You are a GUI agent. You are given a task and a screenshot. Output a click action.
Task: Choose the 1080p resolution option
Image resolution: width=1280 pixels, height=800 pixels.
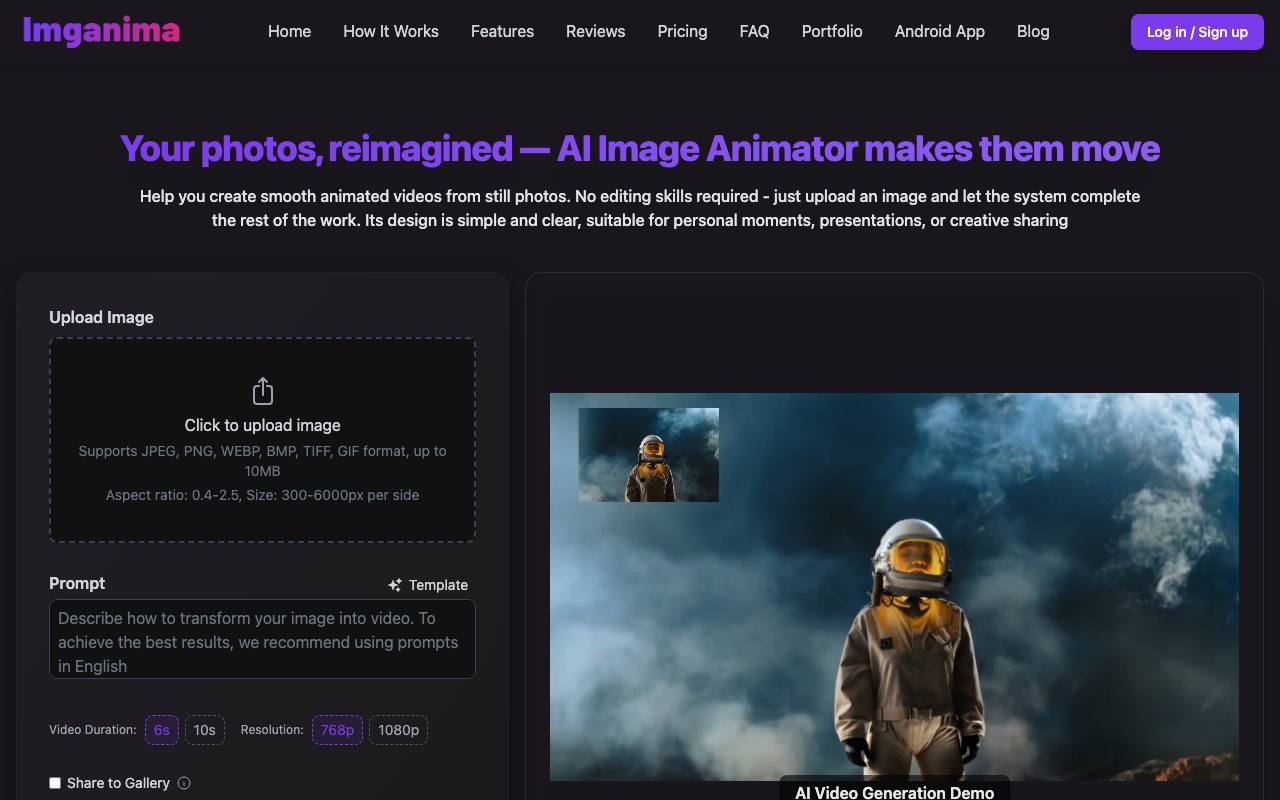398,730
